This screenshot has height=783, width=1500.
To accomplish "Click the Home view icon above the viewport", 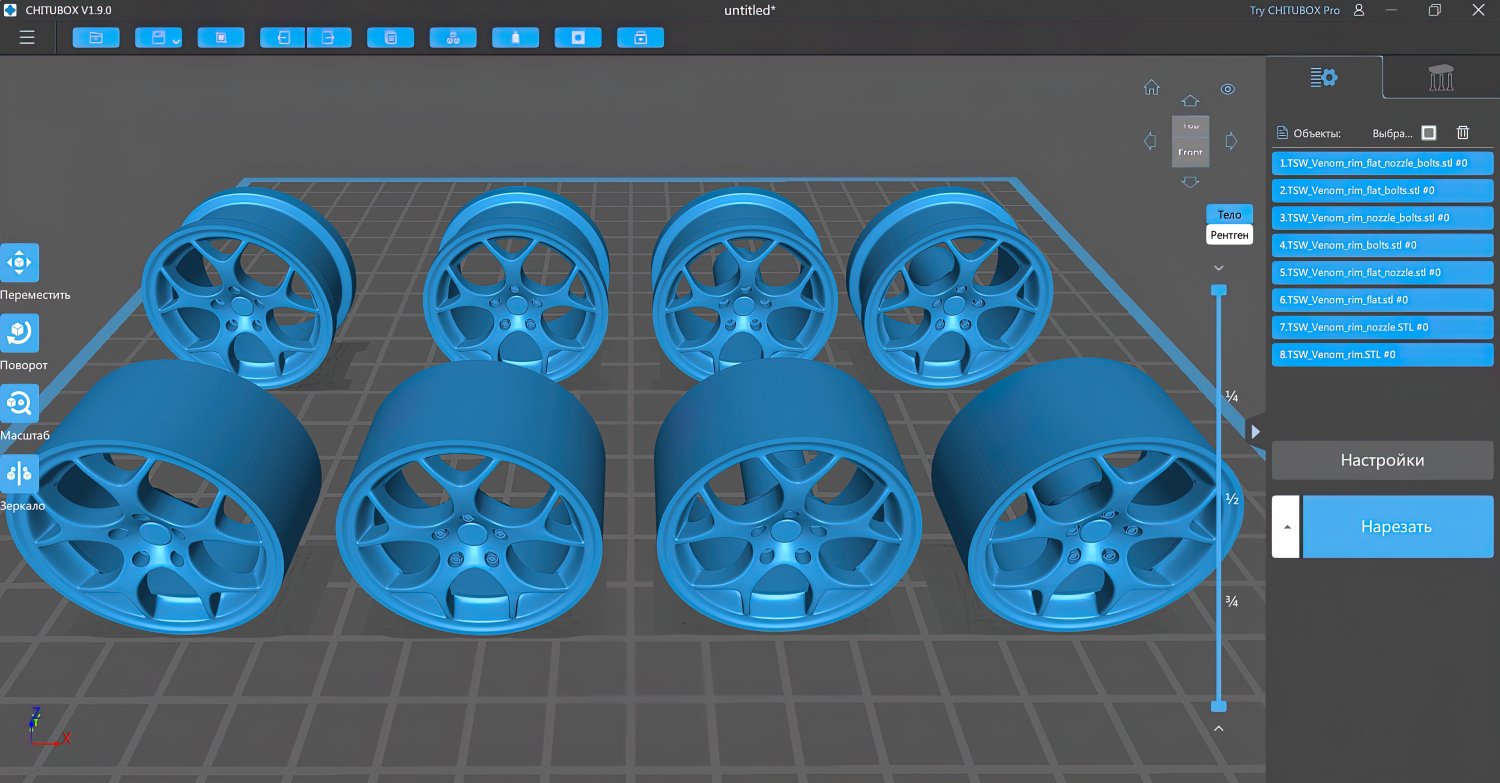I will [x=1151, y=88].
